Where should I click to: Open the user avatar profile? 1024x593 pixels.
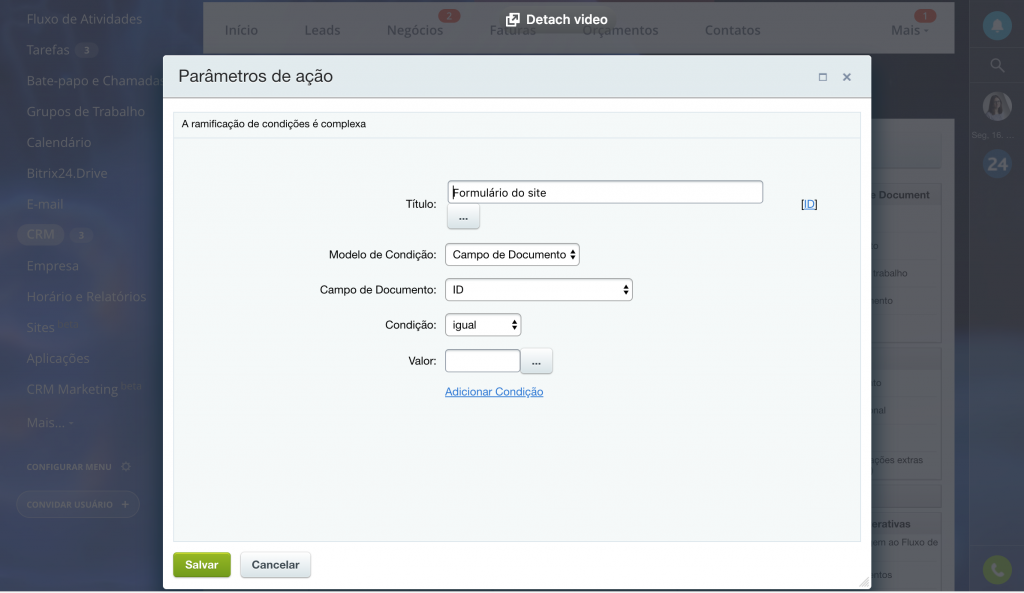point(997,106)
